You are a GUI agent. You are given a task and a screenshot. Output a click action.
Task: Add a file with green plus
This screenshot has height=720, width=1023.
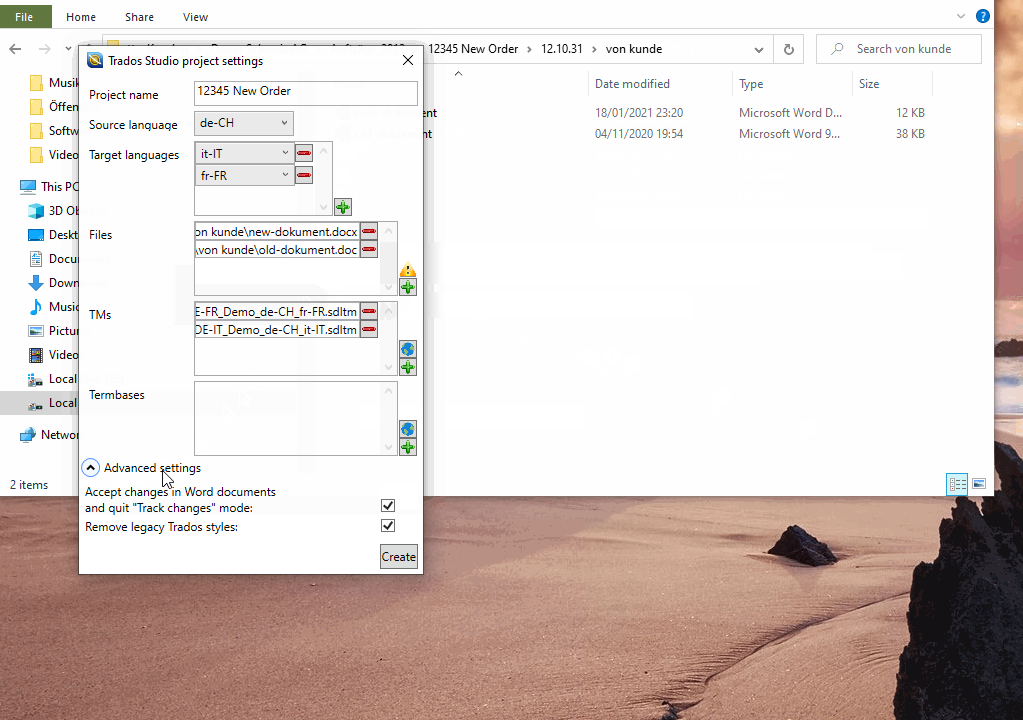(x=408, y=287)
